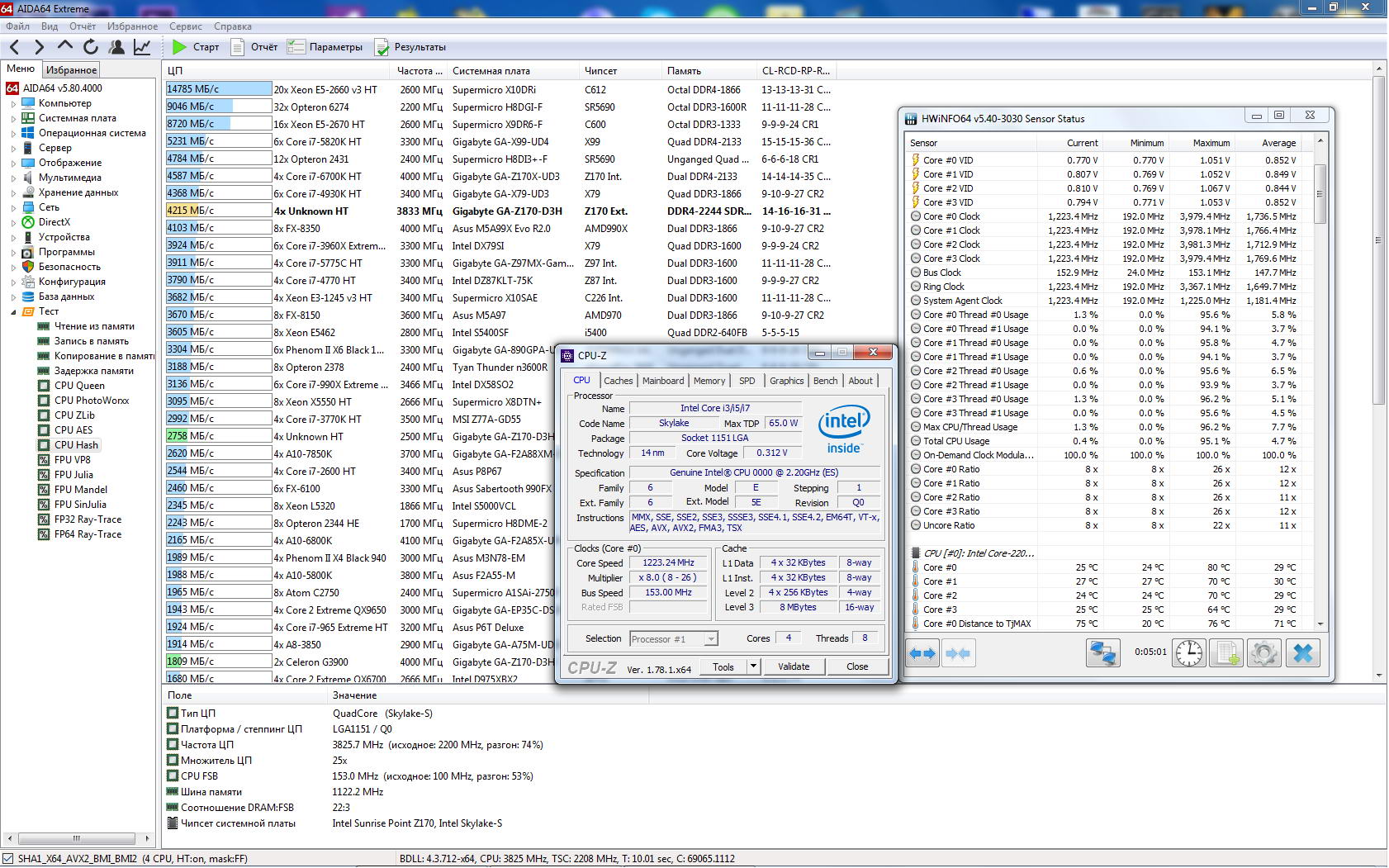Open the Processor #1 selection combo box
The width and height of the screenshot is (1389, 868).
click(x=673, y=638)
